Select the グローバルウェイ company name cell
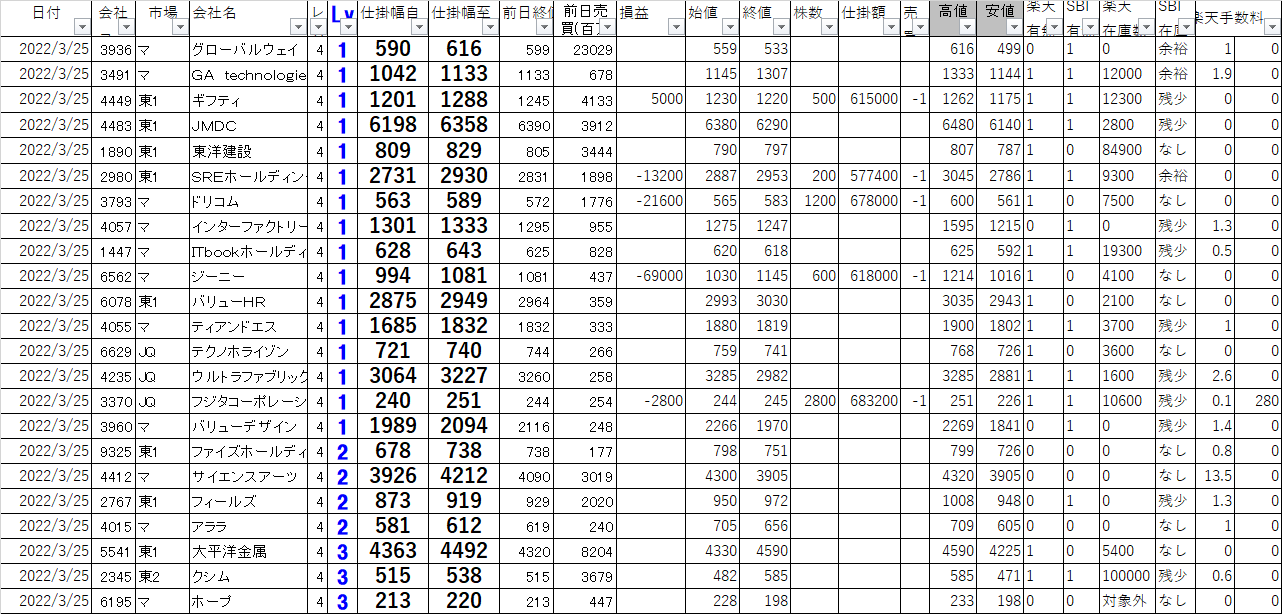 tap(248, 50)
